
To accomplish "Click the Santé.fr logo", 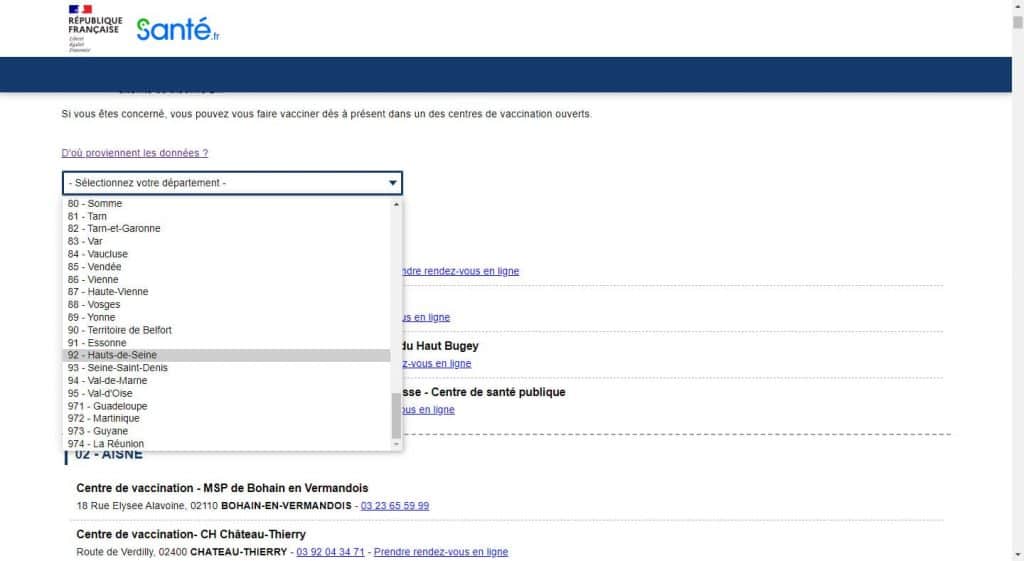I will [x=178, y=29].
